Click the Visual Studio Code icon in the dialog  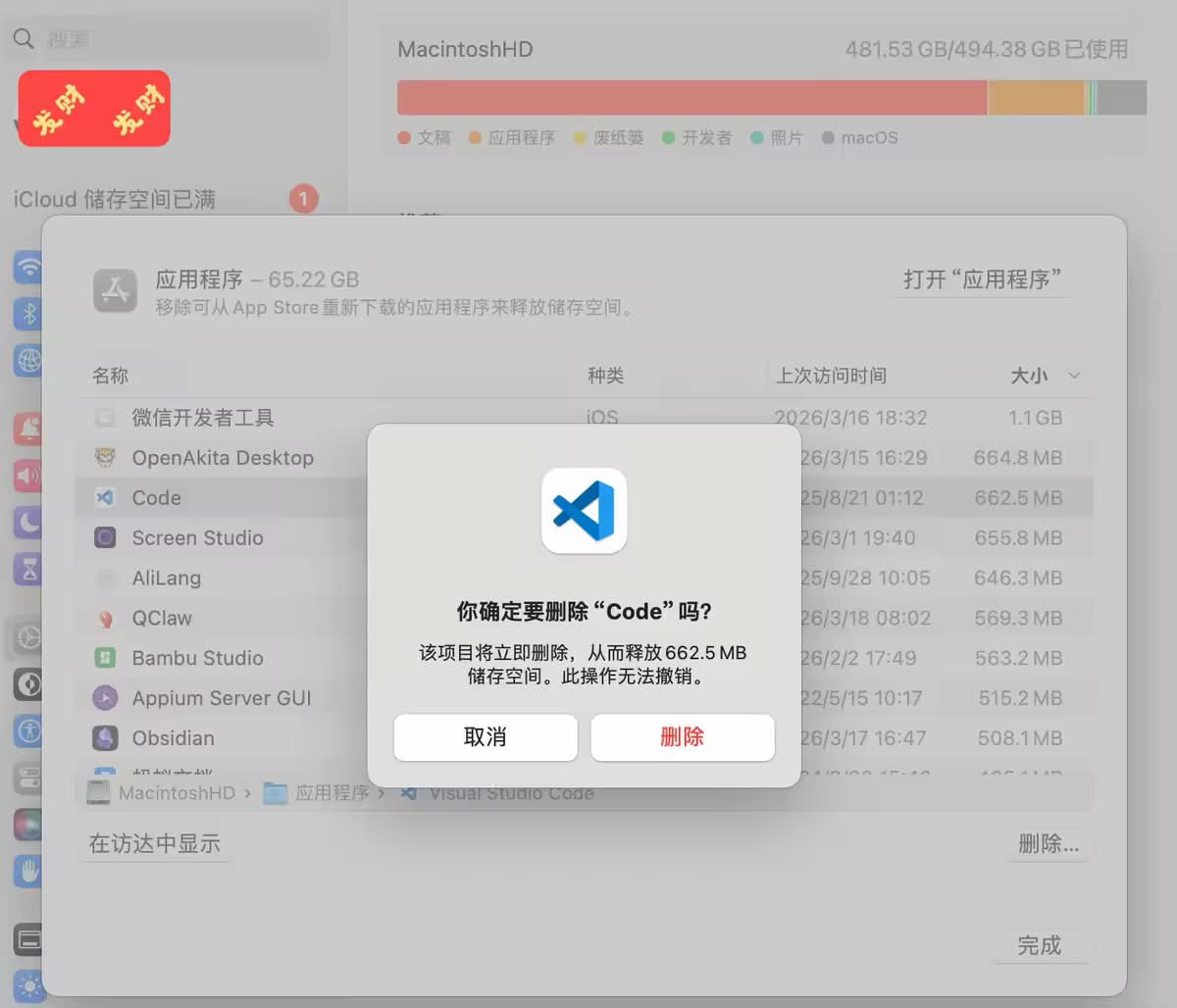coord(584,510)
